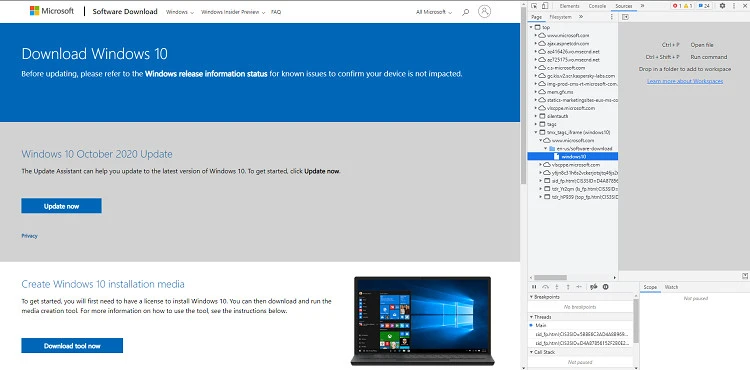Select the Sources tab

tap(624, 6)
